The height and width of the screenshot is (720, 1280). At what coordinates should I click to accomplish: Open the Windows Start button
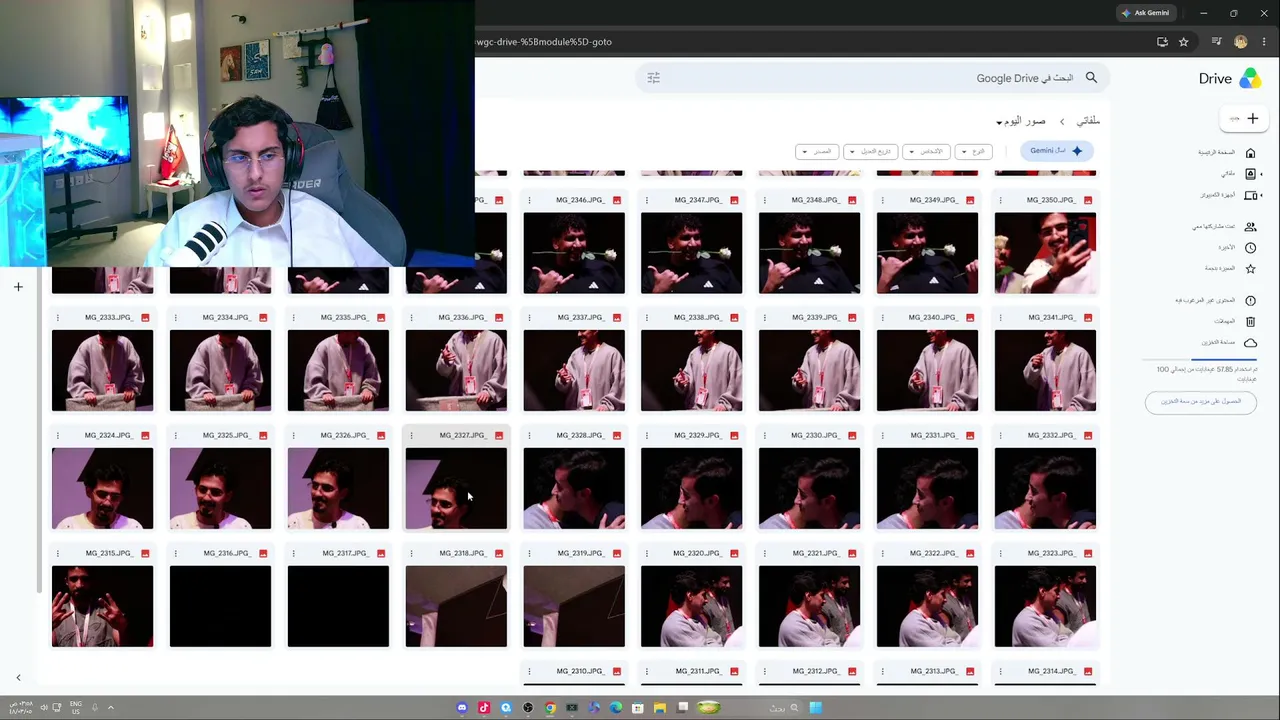(816, 708)
